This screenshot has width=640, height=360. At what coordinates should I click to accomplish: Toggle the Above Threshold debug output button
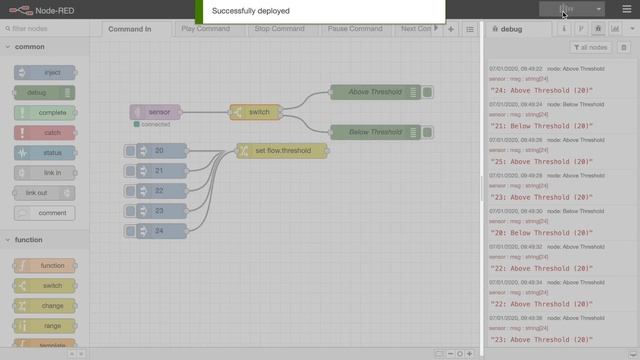tap(427, 92)
